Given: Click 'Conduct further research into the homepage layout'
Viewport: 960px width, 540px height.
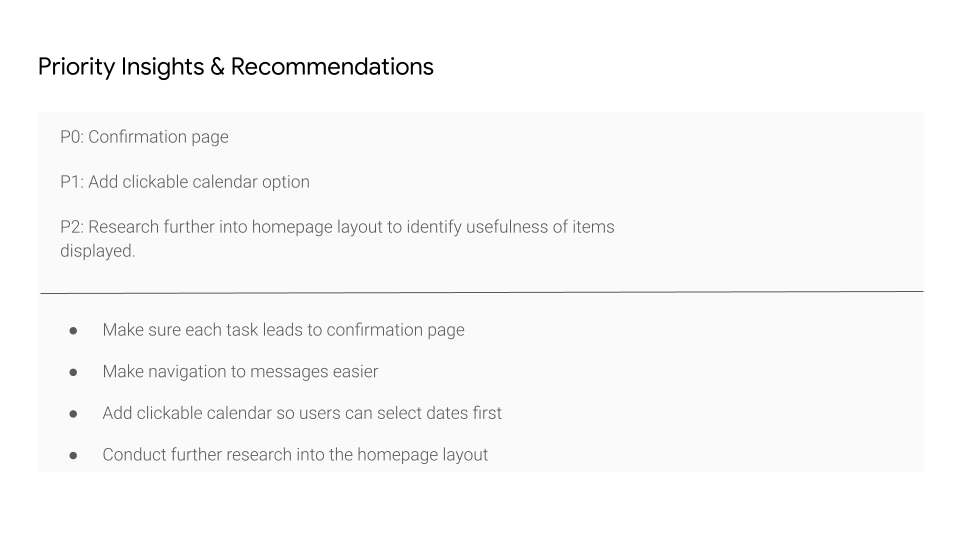Looking at the screenshot, I should pyautogui.click(x=295, y=455).
